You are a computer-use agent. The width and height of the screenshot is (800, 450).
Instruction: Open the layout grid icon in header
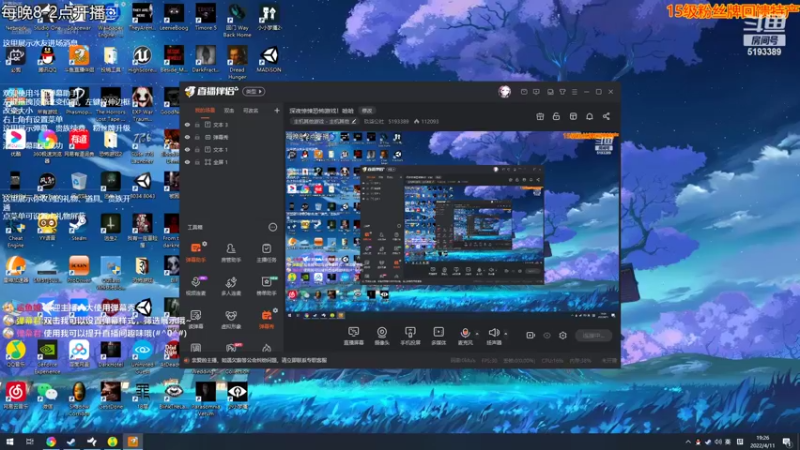(573, 116)
